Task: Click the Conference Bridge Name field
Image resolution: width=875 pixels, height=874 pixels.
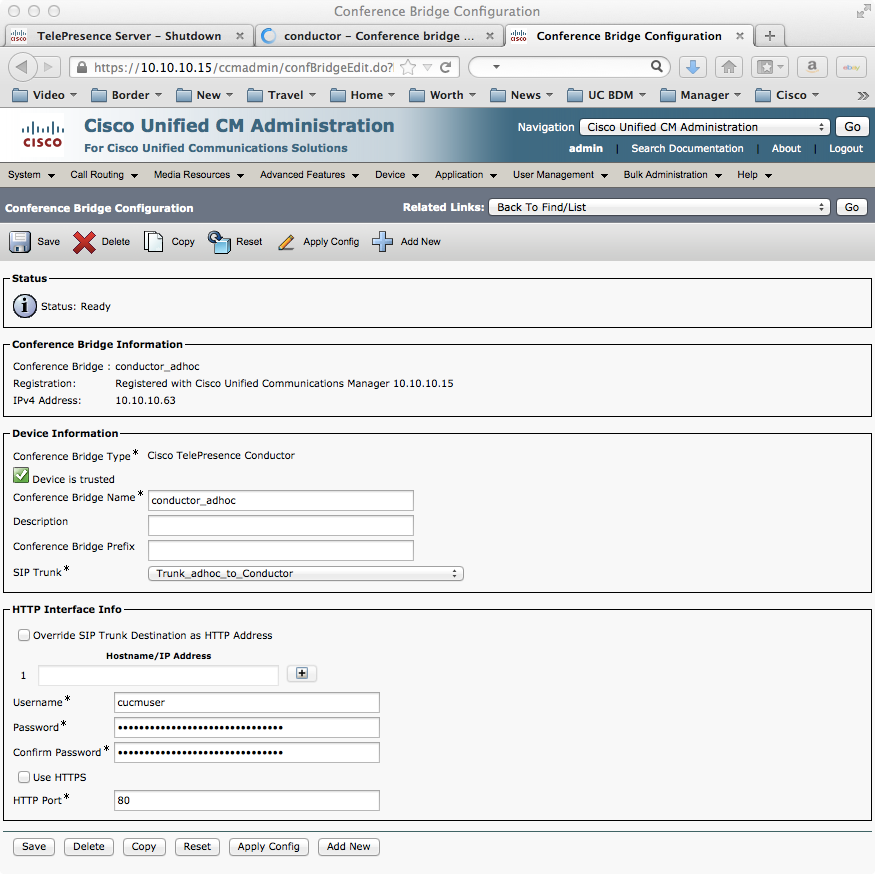Action: pyautogui.click(x=281, y=500)
